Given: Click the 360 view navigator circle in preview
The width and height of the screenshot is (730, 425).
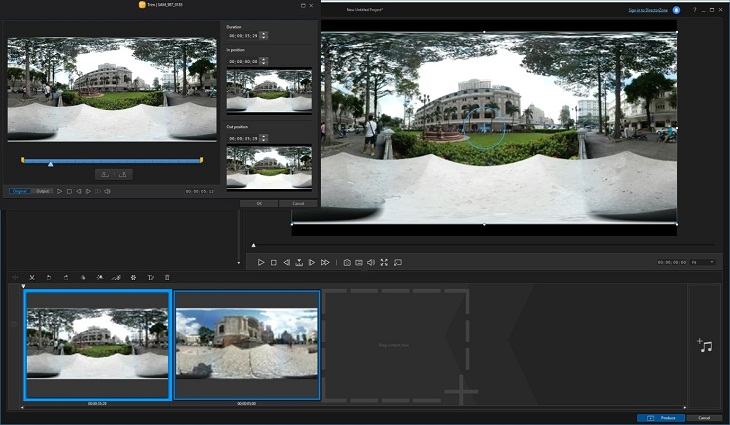Looking at the screenshot, I should click(x=484, y=127).
